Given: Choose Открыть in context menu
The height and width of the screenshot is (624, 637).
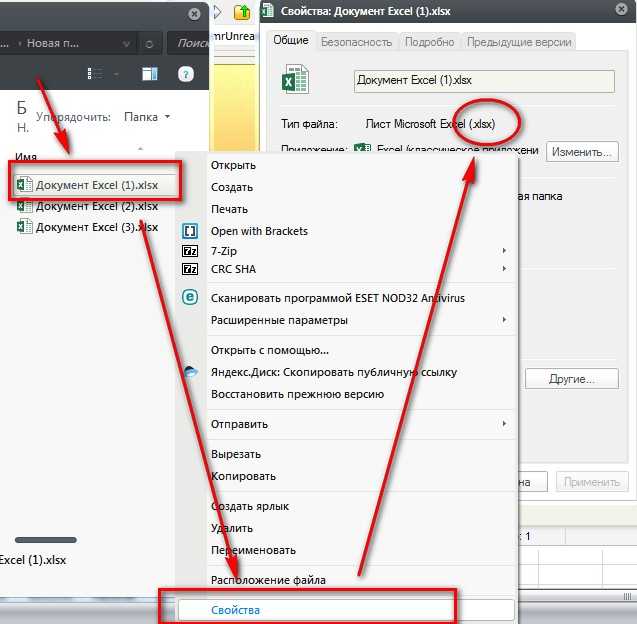Looking at the screenshot, I should click(233, 165).
